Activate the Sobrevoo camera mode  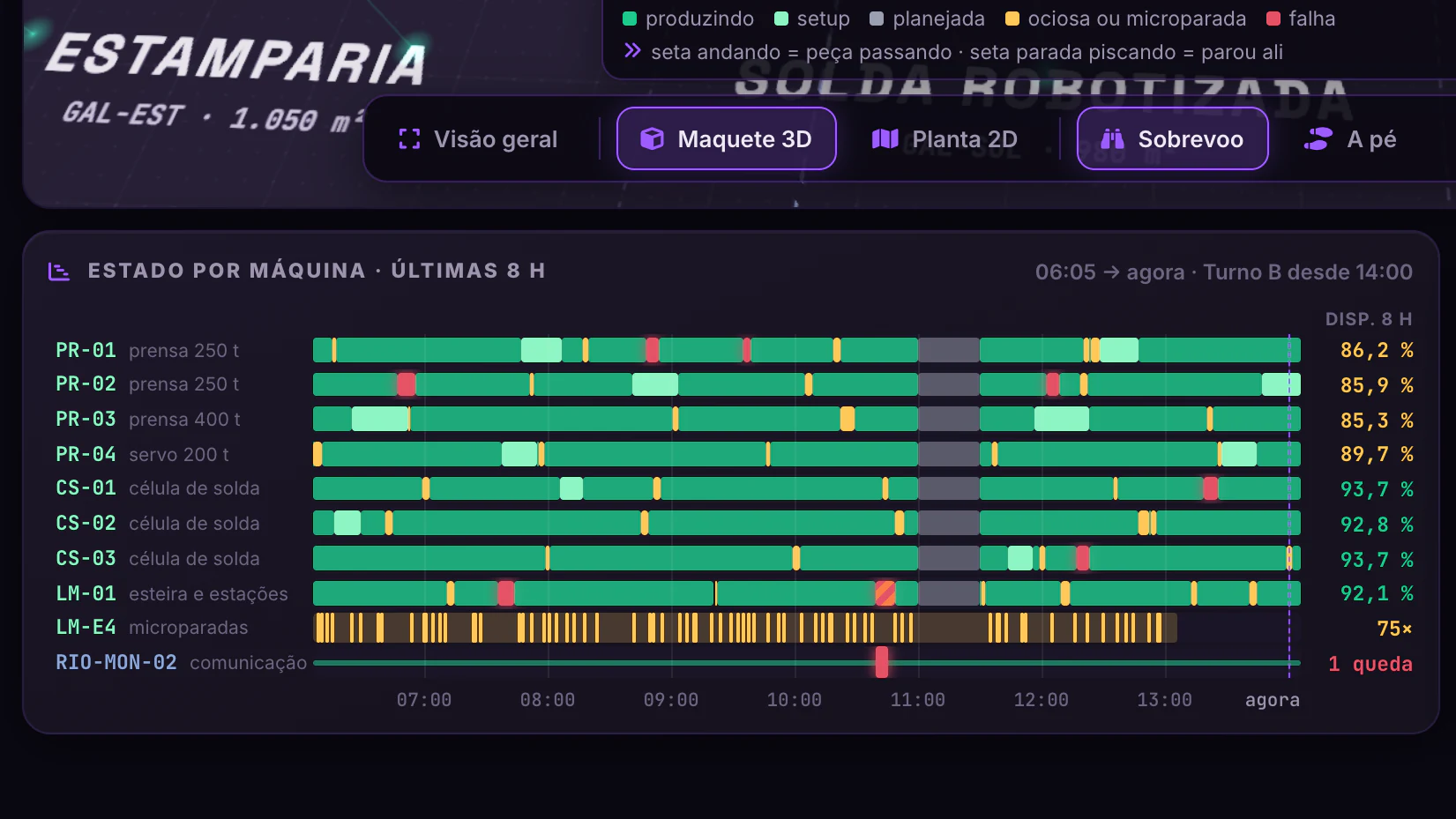pos(1173,139)
